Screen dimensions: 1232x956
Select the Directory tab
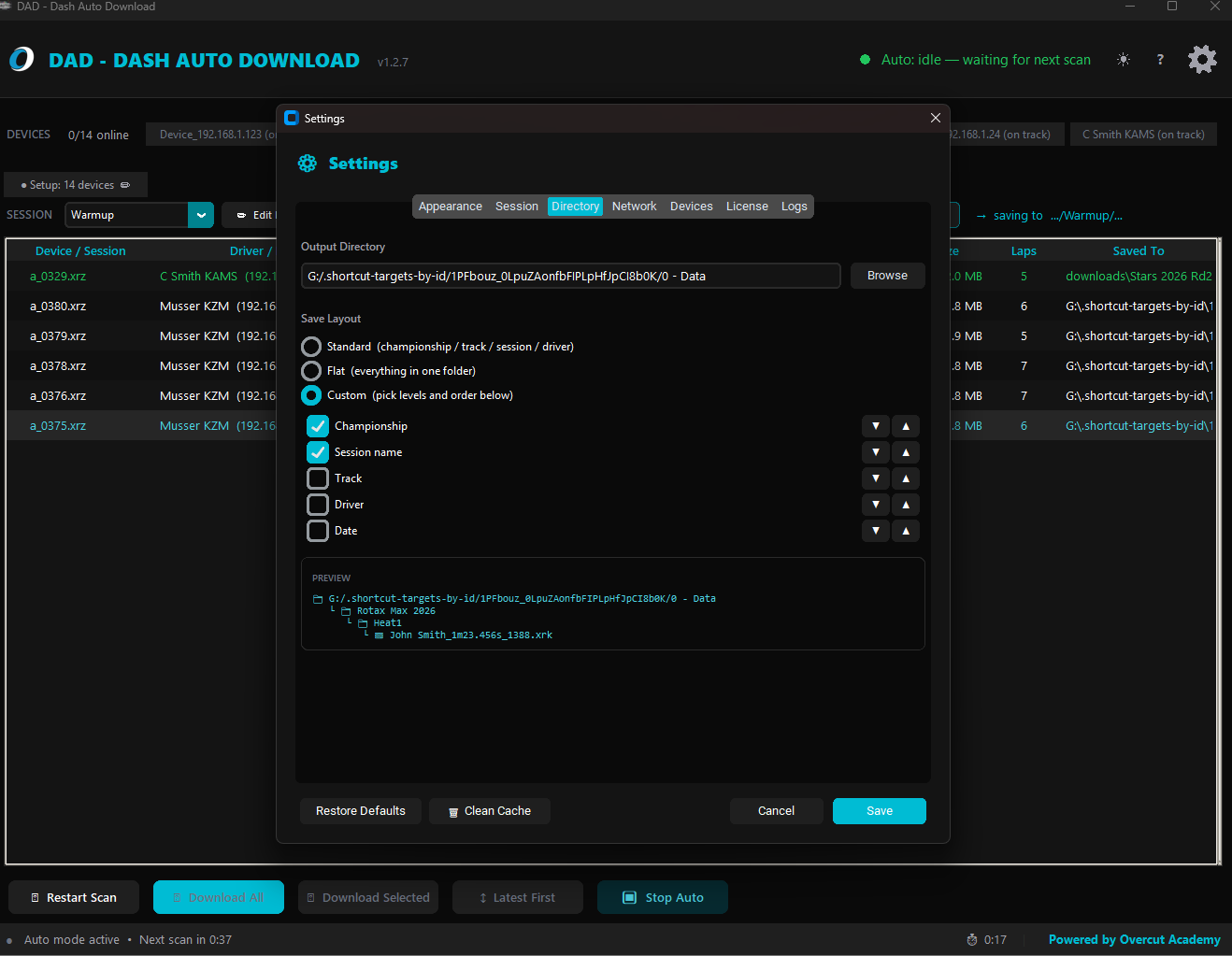tap(575, 207)
